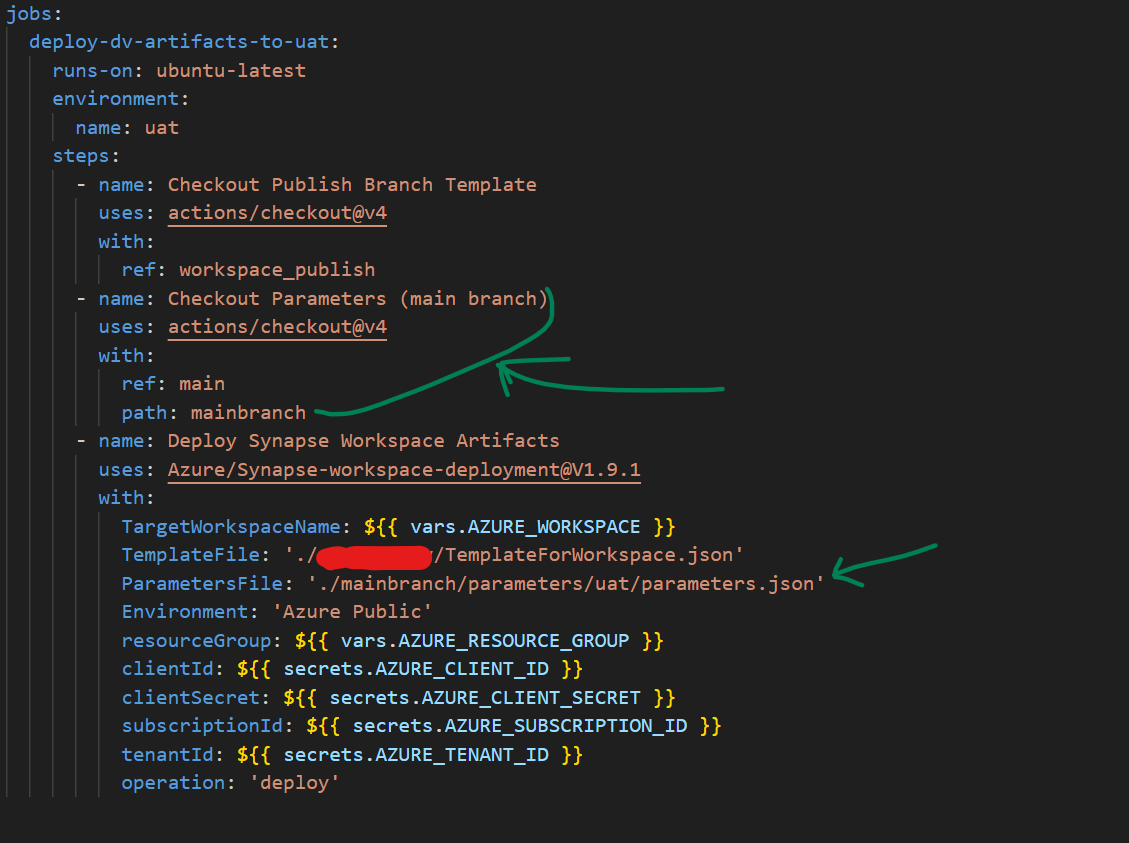Click the 'resourceGroup' key
1129x843 pixels.
(196, 641)
